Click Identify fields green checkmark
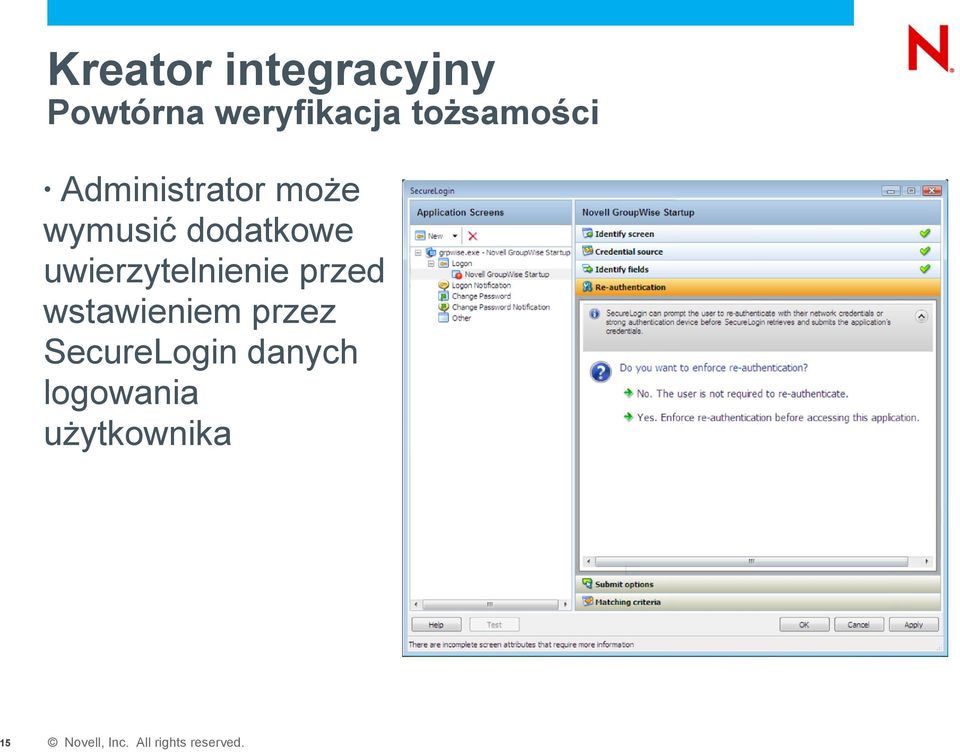The image size is (960, 752). tap(924, 269)
